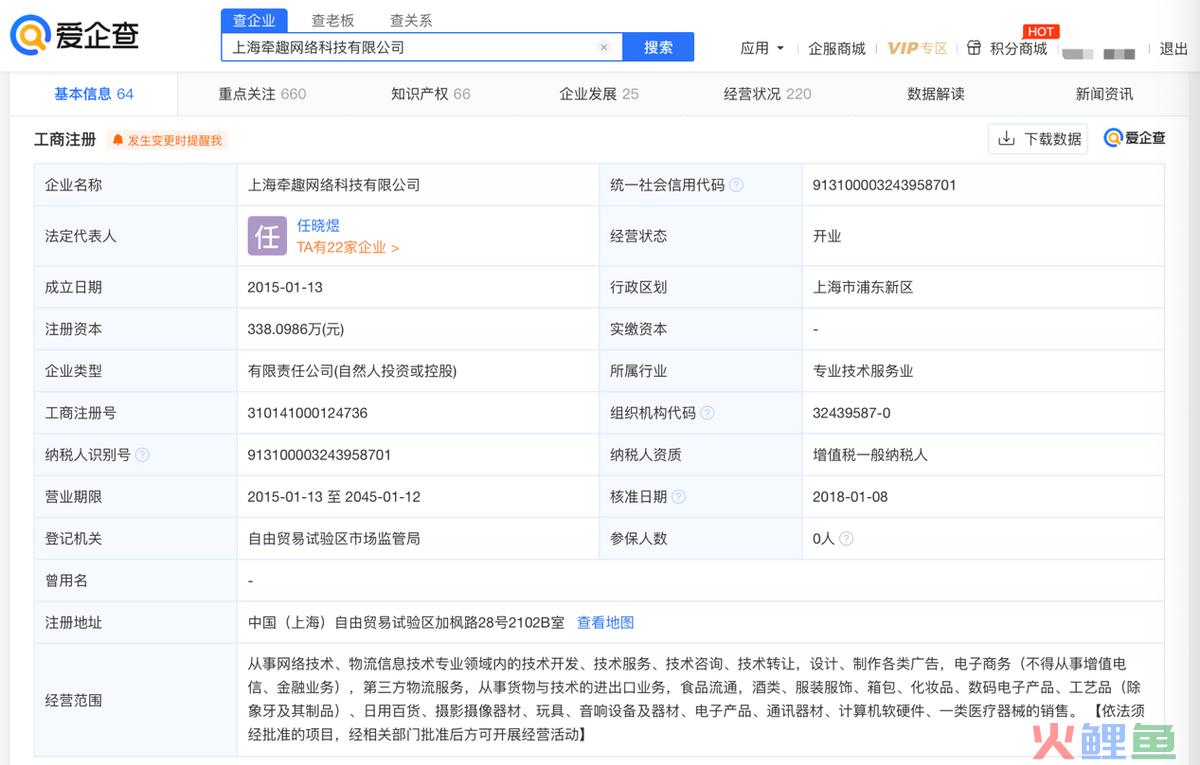Click the 上海市浦东新区 district value
Screen dimensions: 1200x765
point(863,287)
